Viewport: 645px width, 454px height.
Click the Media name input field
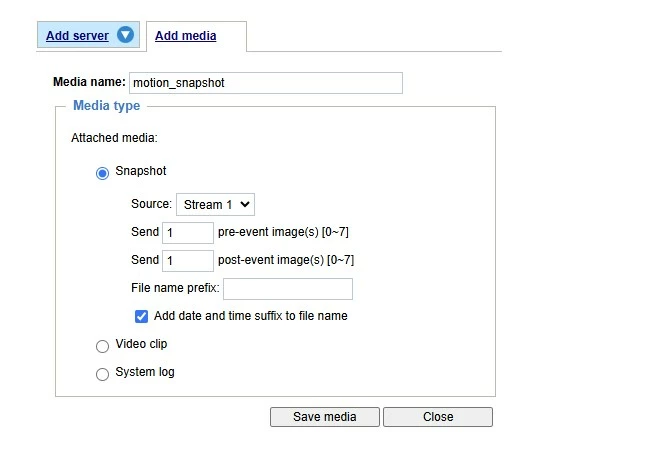click(x=266, y=83)
